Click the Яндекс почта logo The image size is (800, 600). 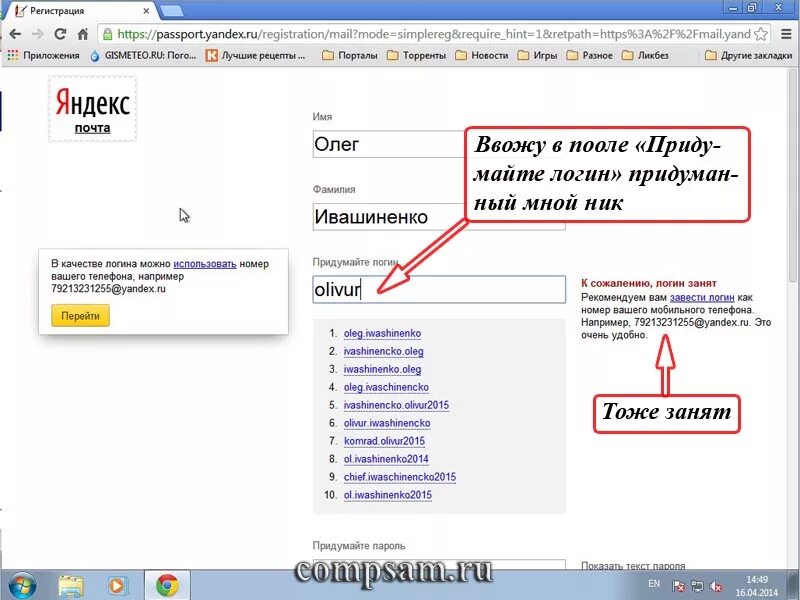pos(92,109)
